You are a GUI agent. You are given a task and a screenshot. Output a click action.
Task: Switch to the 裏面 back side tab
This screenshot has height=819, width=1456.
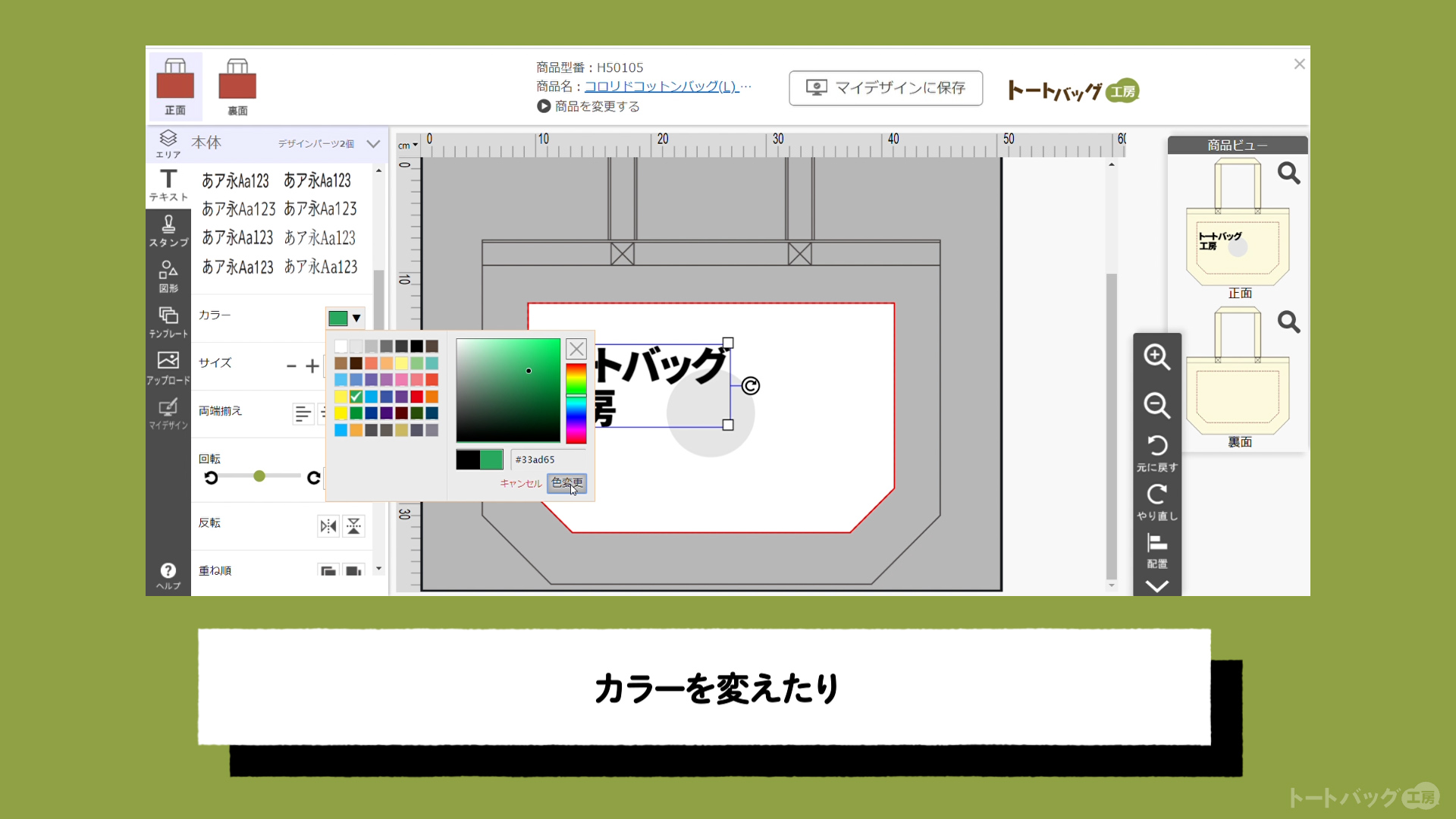click(237, 86)
